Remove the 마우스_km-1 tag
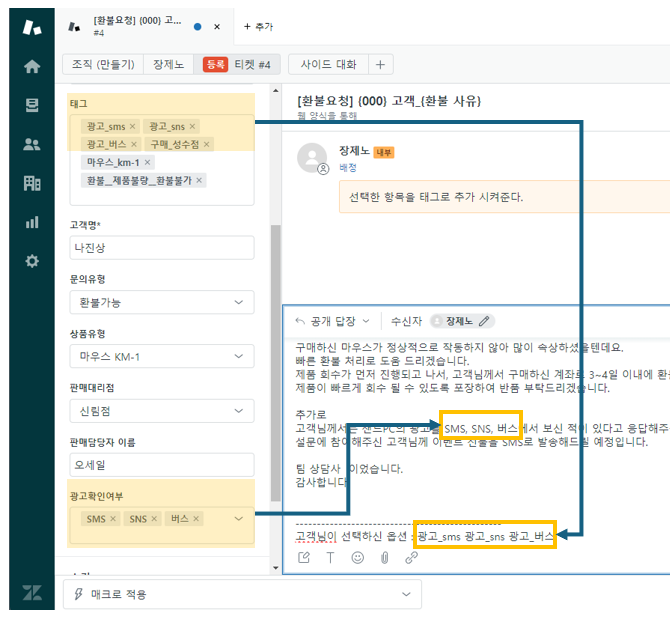 (147, 162)
